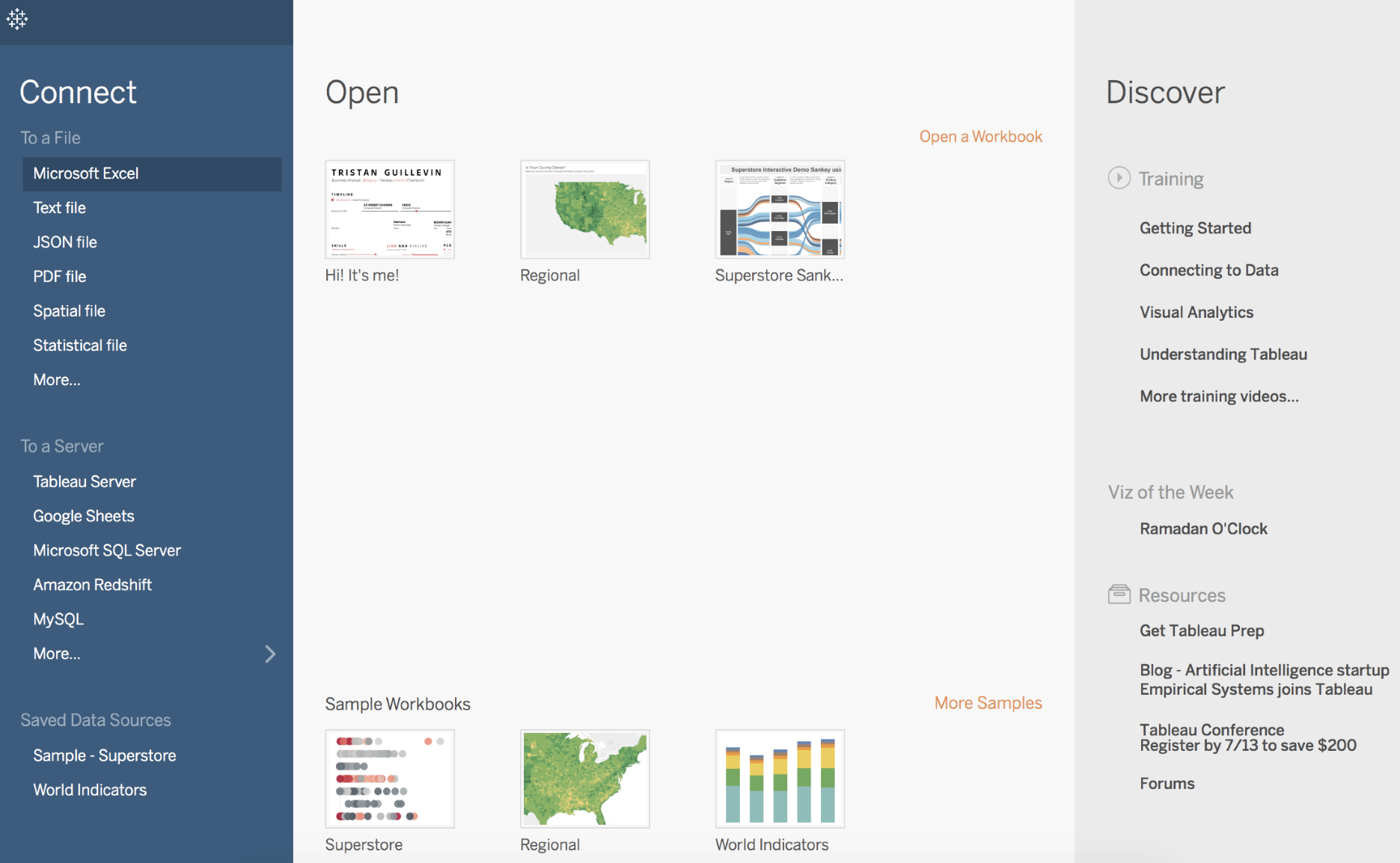Click Get Tableau Prep resource
This screenshot has width=1400, height=863.
point(1202,630)
